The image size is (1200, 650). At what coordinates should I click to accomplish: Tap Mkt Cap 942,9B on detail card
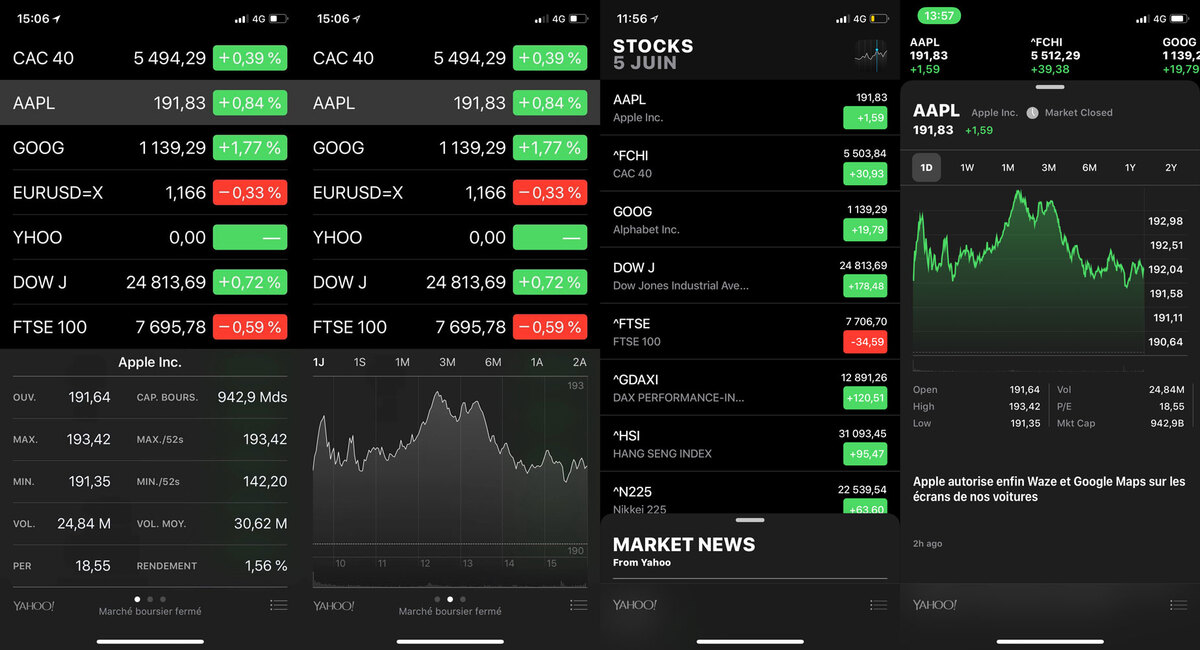(x=1121, y=423)
